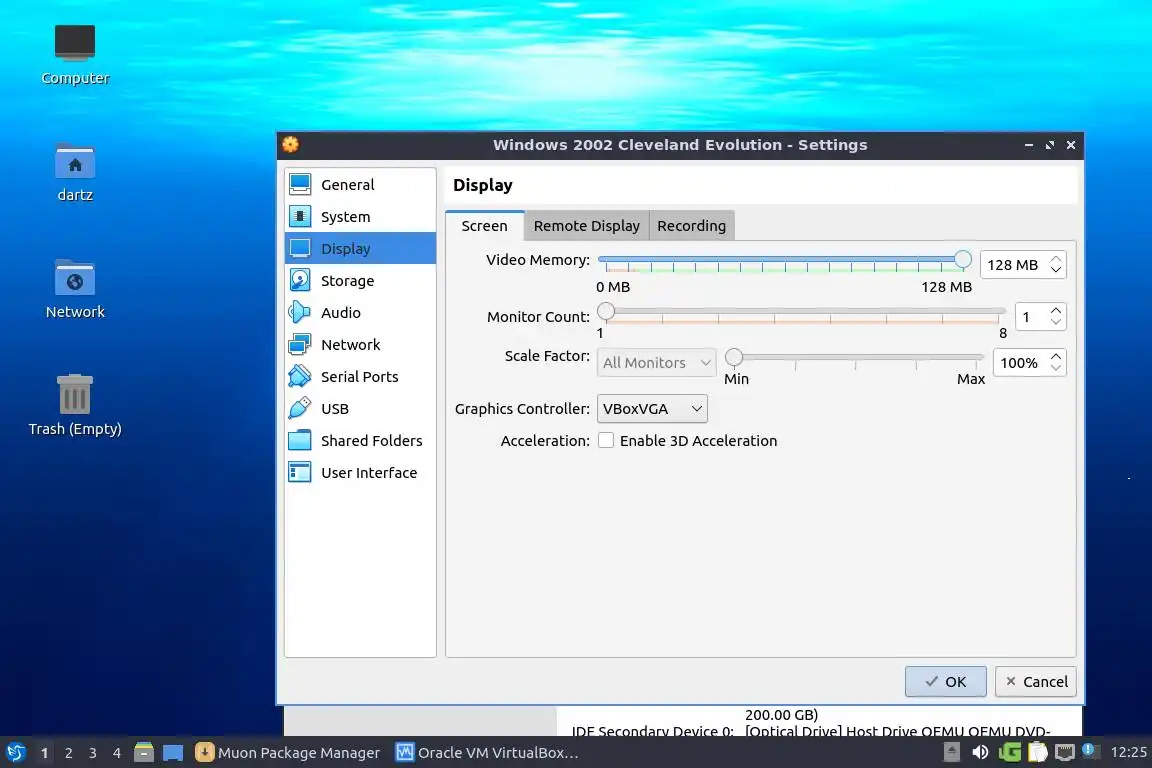Click the Monitor Count slider handle

pyautogui.click(x=605, y=311)
